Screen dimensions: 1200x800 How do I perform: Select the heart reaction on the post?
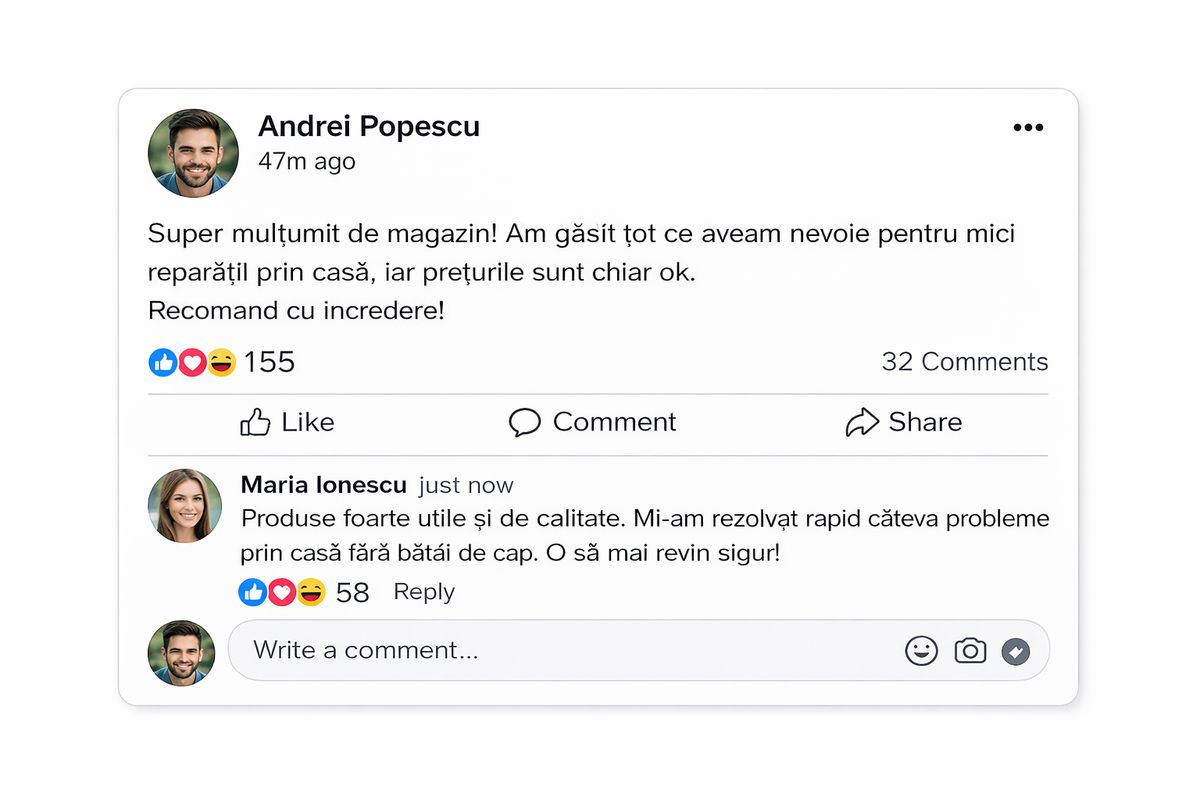pos(192,362)
